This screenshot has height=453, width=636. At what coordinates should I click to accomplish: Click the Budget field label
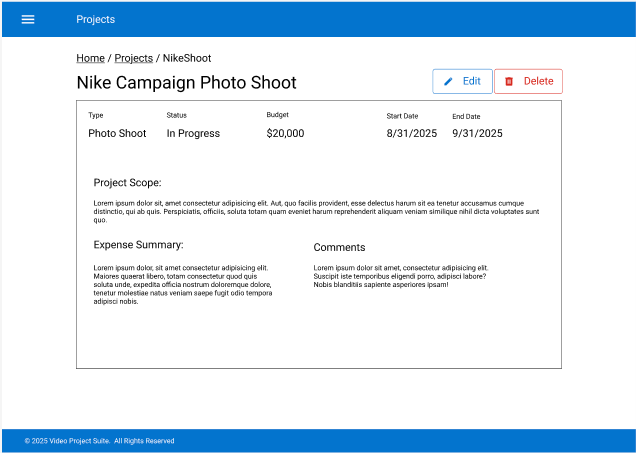click(x=277, y=115)
